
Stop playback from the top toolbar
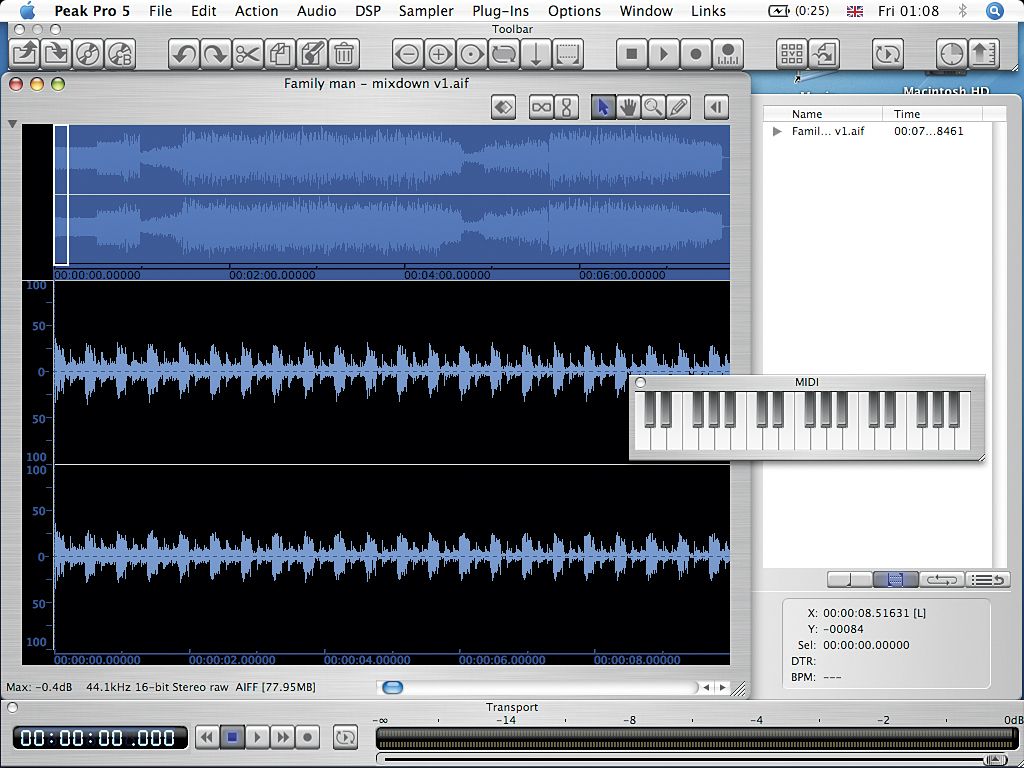tap(632, 54)
